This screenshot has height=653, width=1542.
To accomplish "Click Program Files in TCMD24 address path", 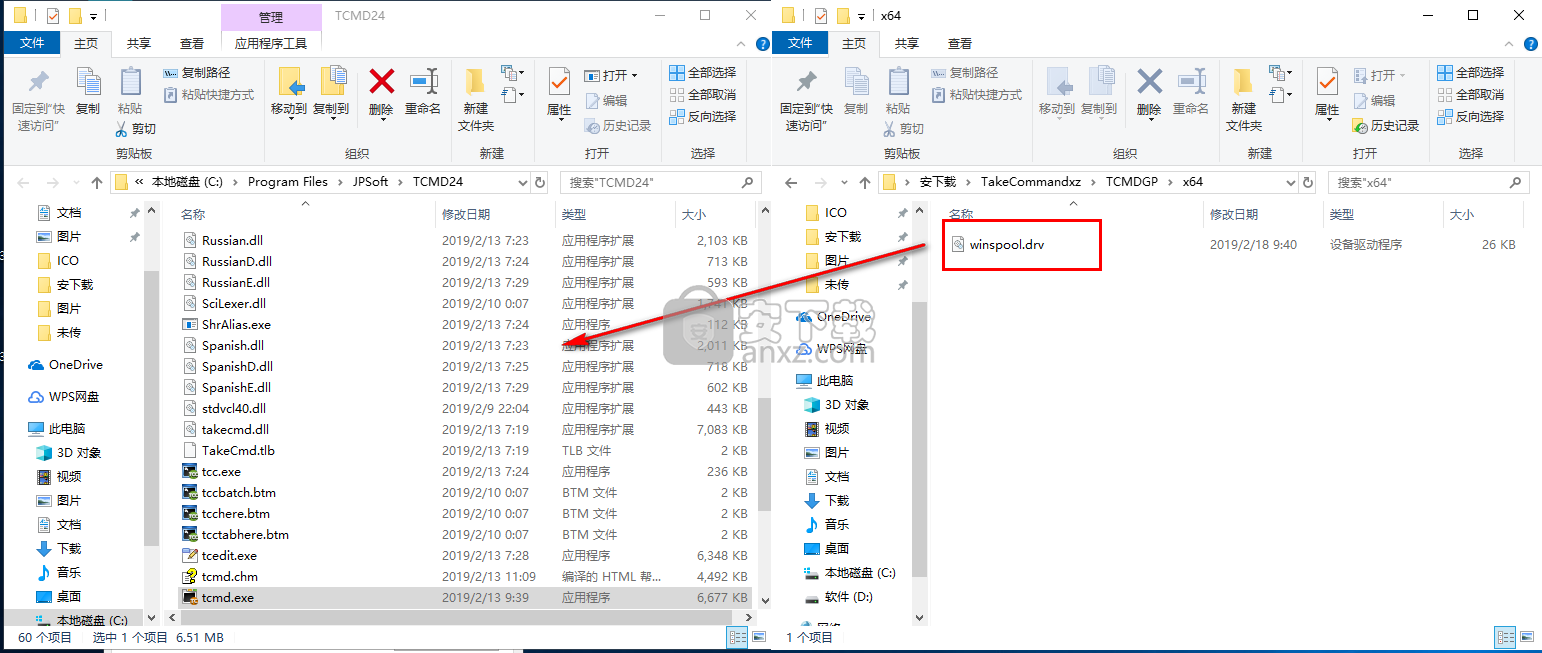I will [288, 182].
